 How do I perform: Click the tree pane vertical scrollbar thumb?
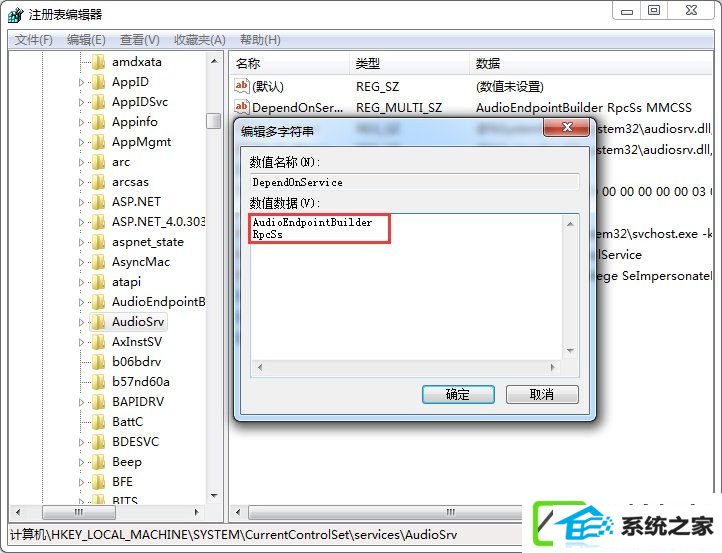(x=214, y=121)
